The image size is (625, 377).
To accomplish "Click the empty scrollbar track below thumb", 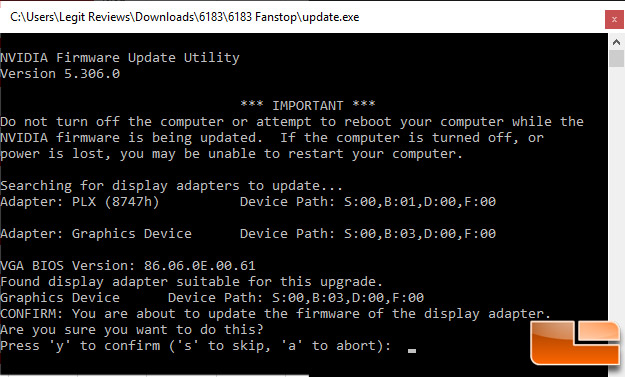I will 616,191.
